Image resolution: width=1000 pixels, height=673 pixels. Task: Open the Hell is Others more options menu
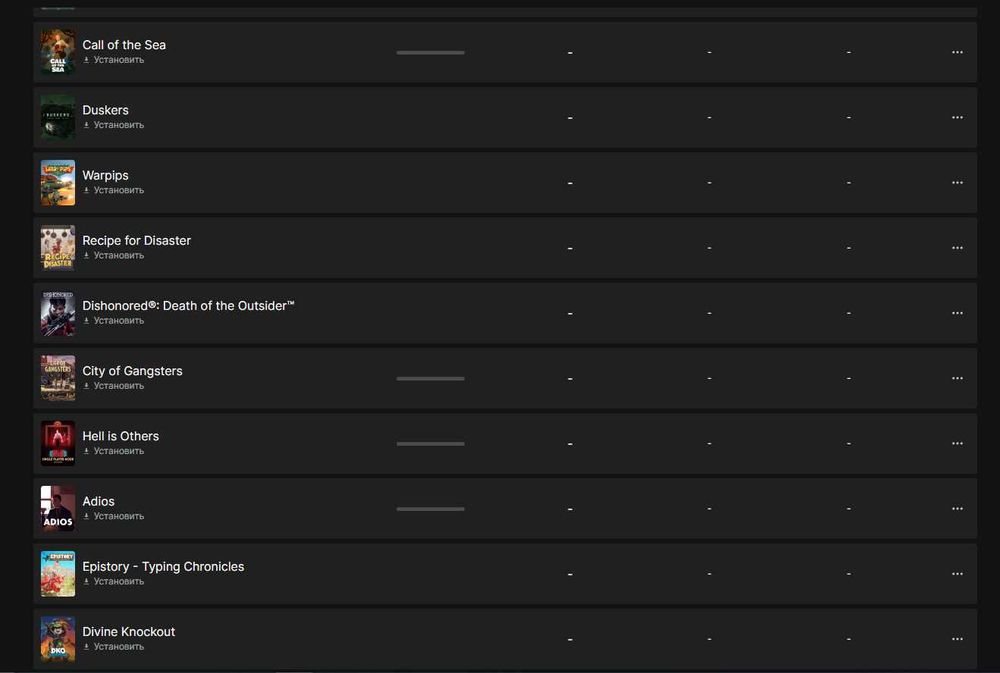pyautogui.click(x=957, y=443)
